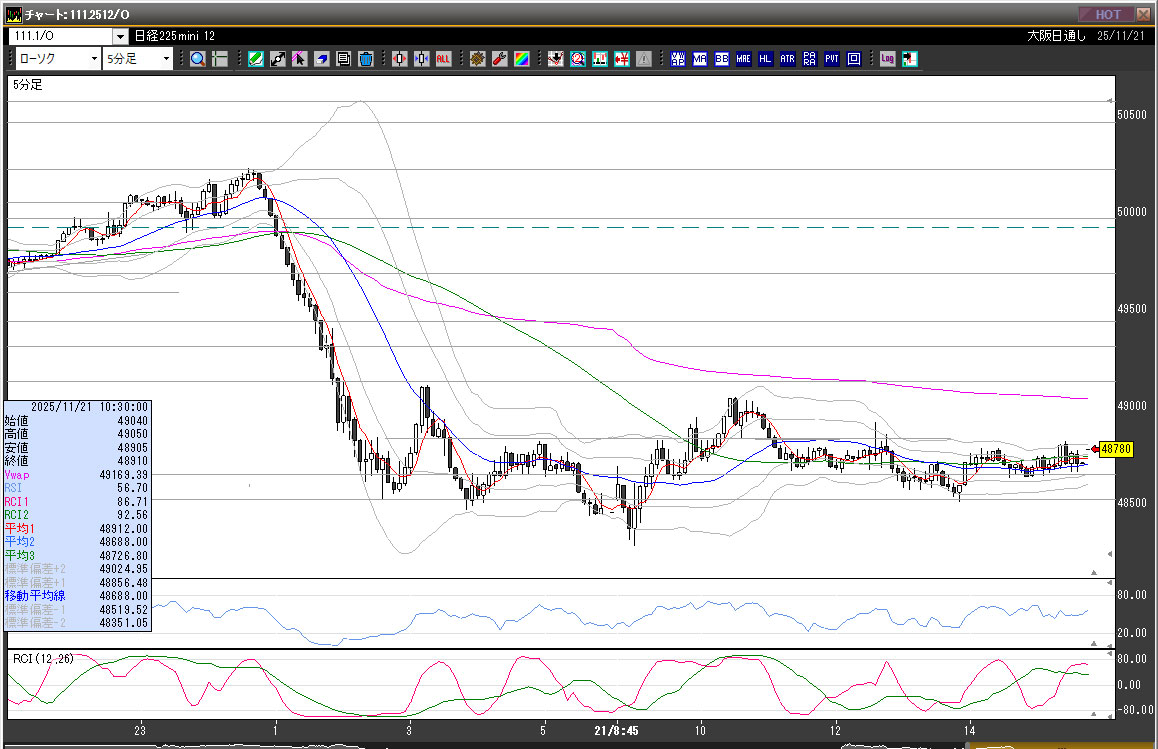
Task: Open the red wrench settings icon
Action: click(500, 59)
